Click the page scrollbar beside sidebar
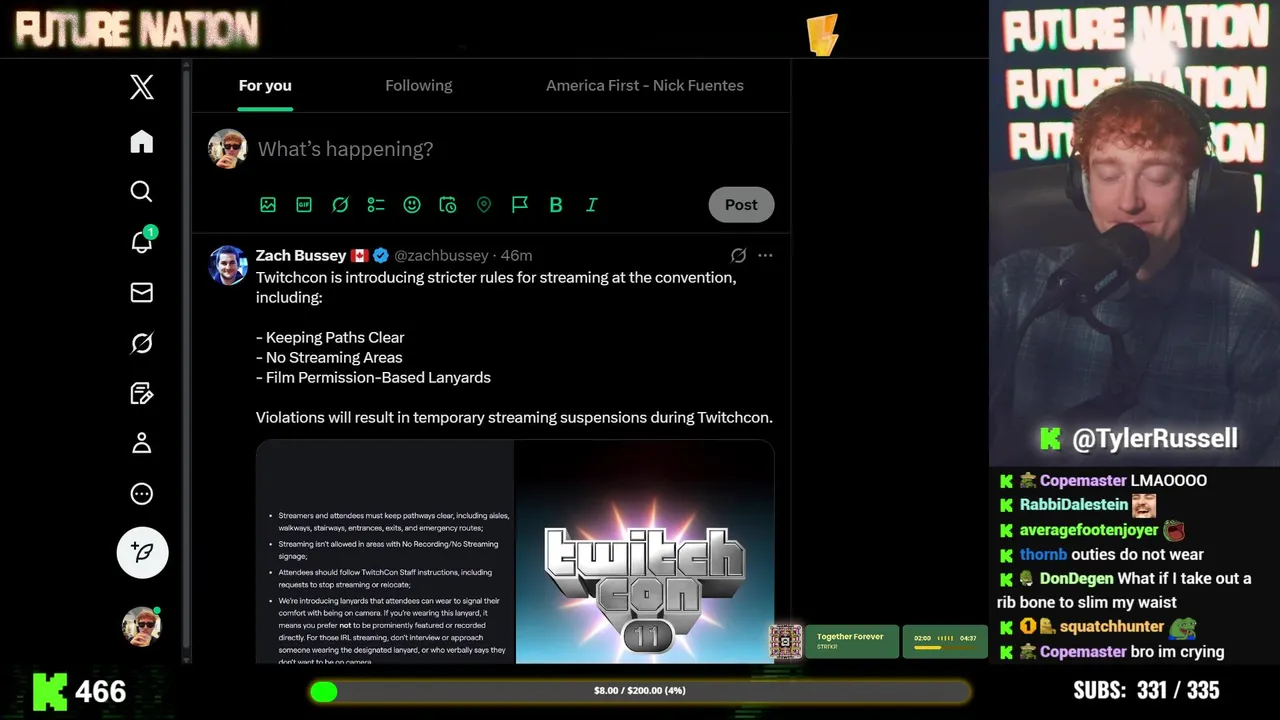Image resolution: width=1280 pixels, height=720 pixels. pos(186,360)
